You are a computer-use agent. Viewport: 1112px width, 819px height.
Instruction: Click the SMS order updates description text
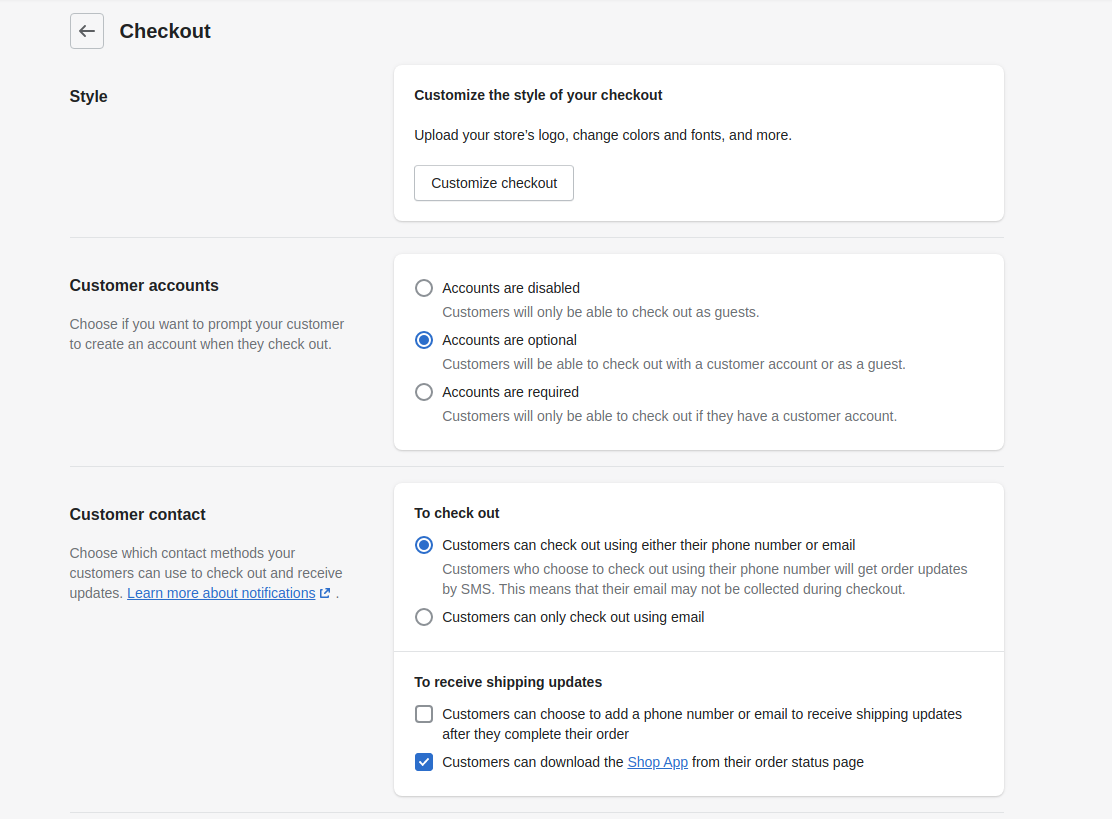click(x=705, y=579)
